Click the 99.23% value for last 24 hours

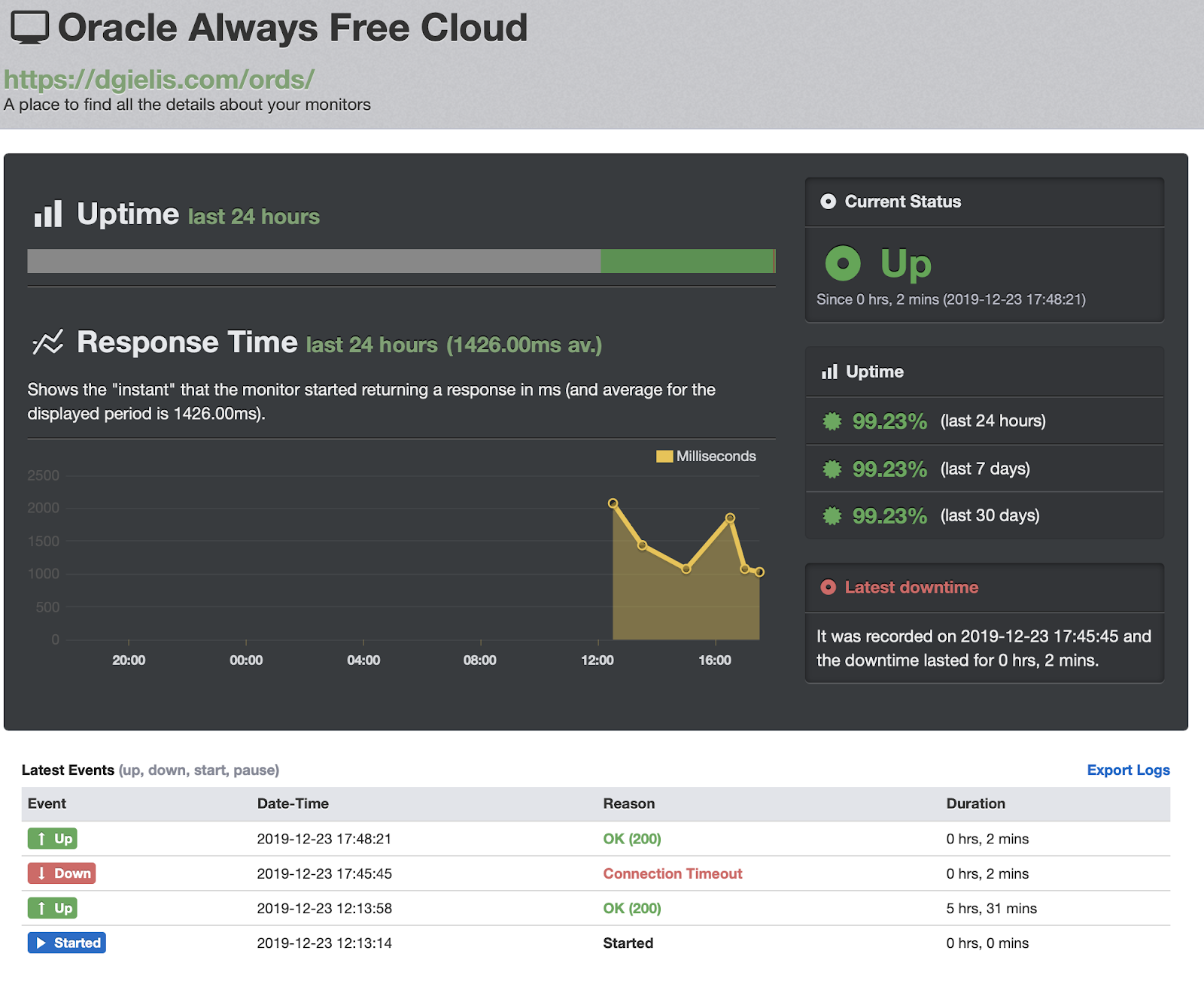tap(889, 421)
